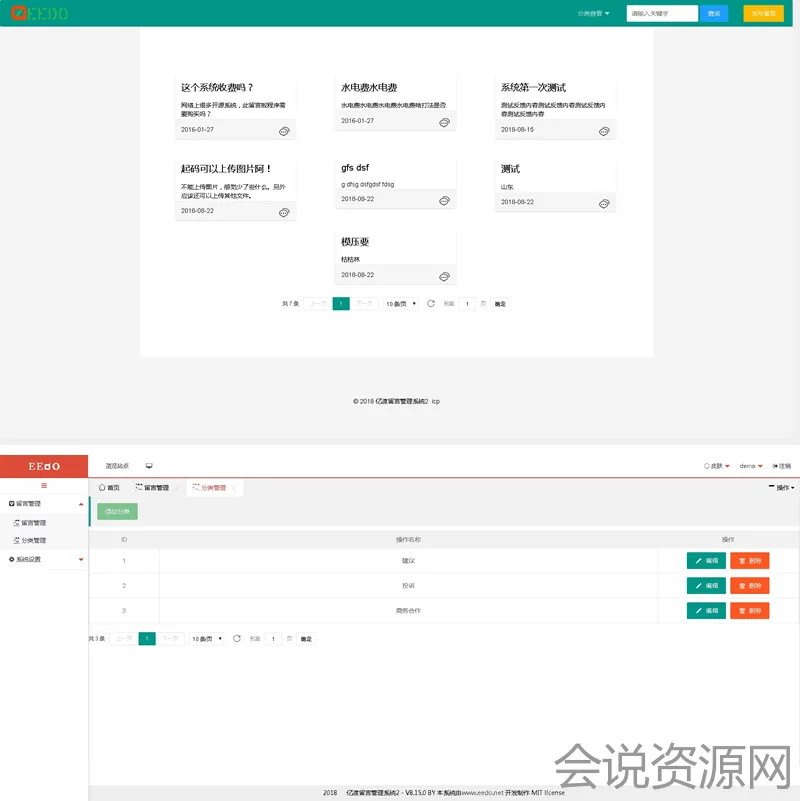Delete the 商务合作 category row

749,610
